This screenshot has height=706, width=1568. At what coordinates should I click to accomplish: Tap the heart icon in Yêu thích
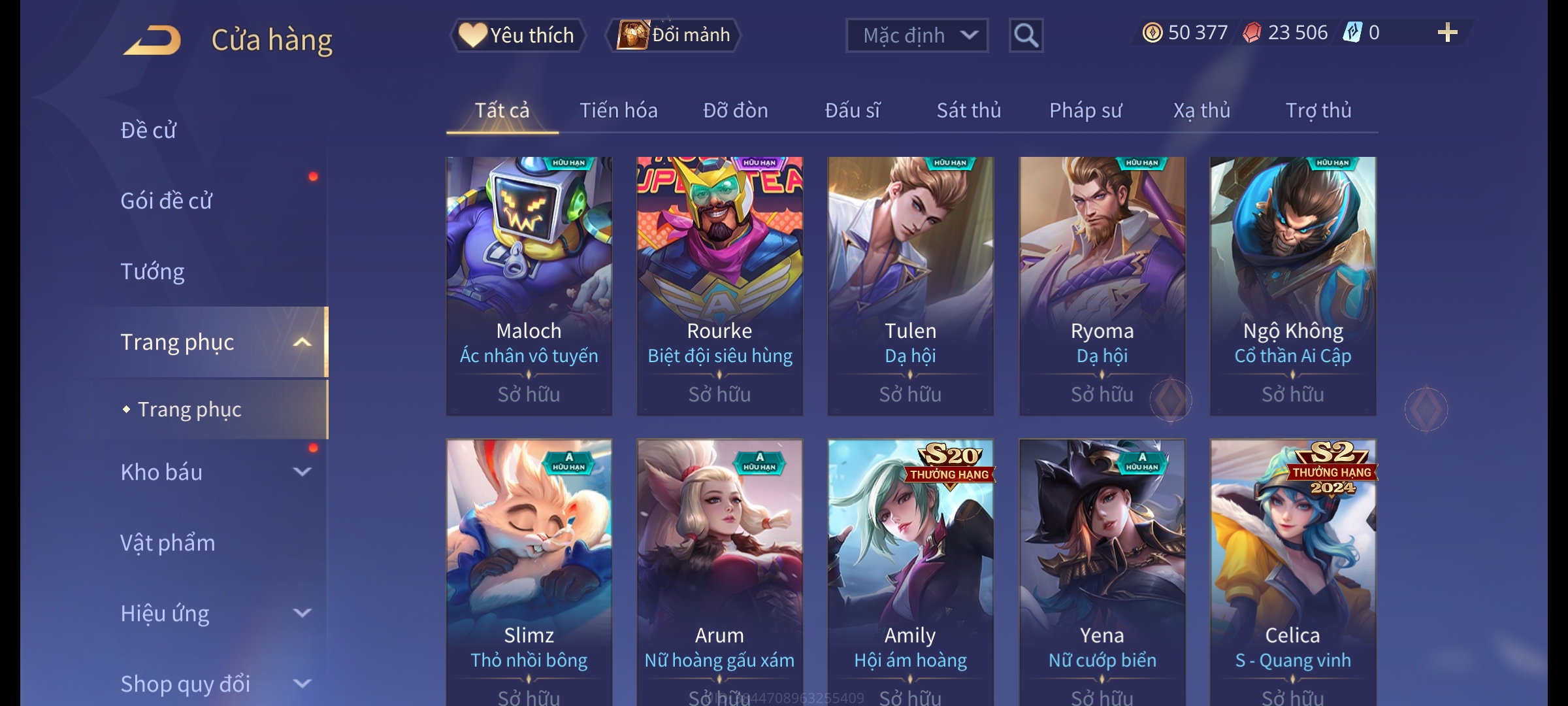472,35
